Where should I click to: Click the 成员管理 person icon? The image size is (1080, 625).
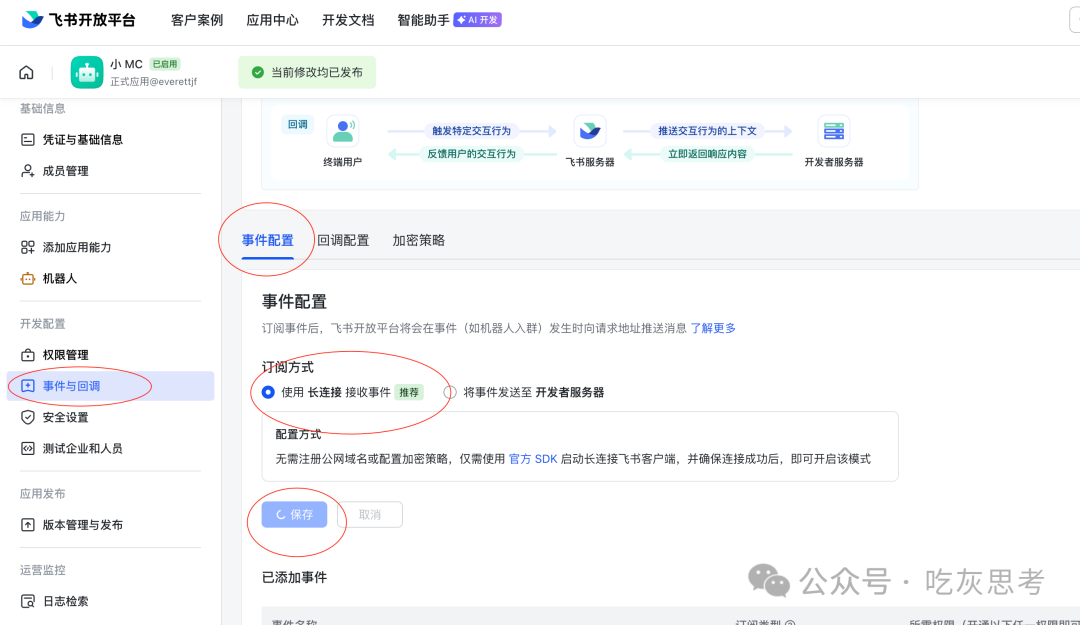click(28, 171)
